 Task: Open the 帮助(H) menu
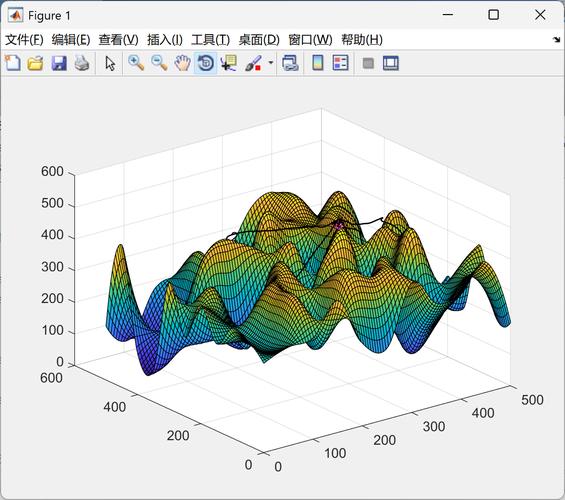362,40
